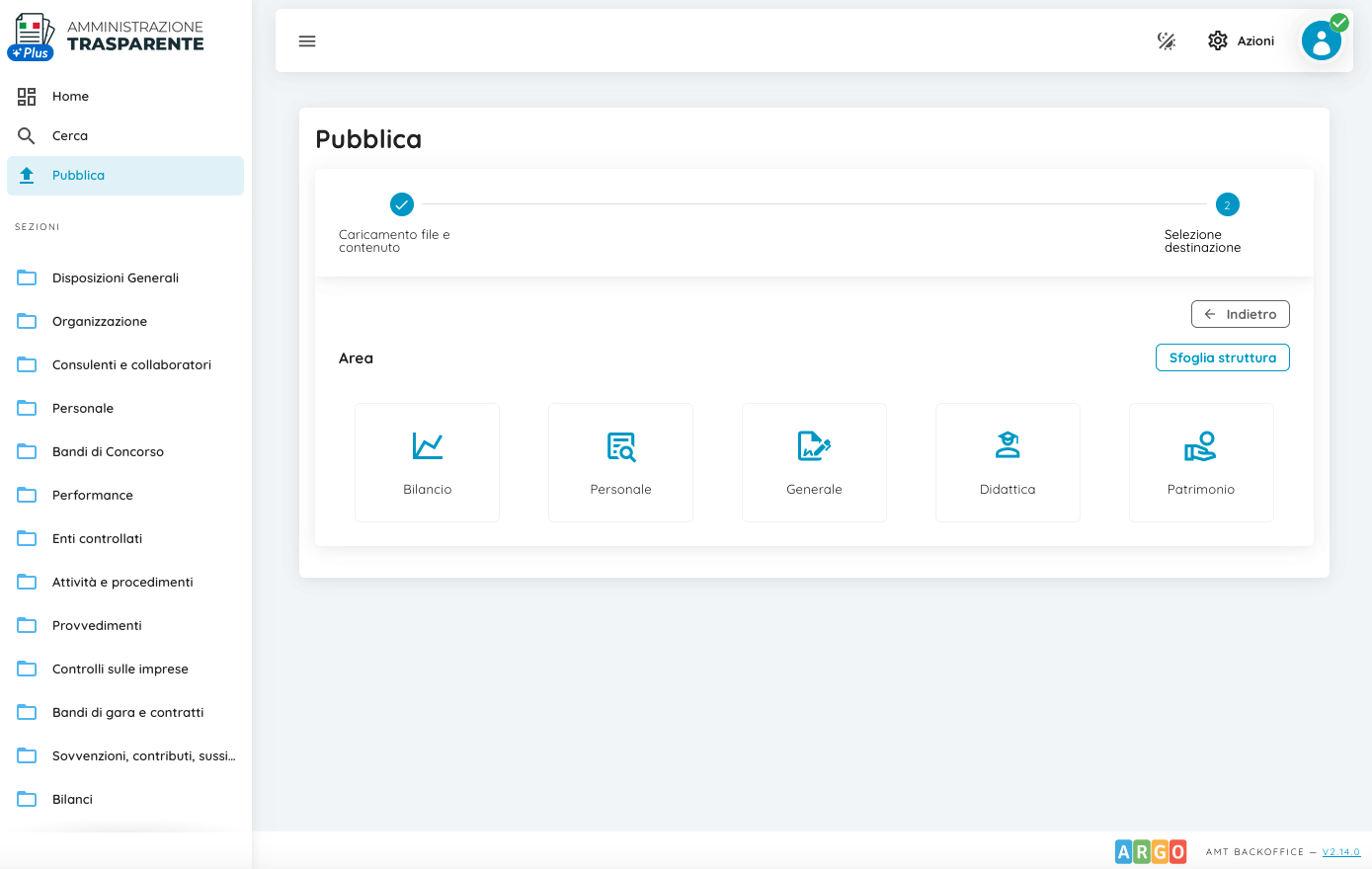
Task: Click the Organizzazione folder icon
Action: click(27, 321)
